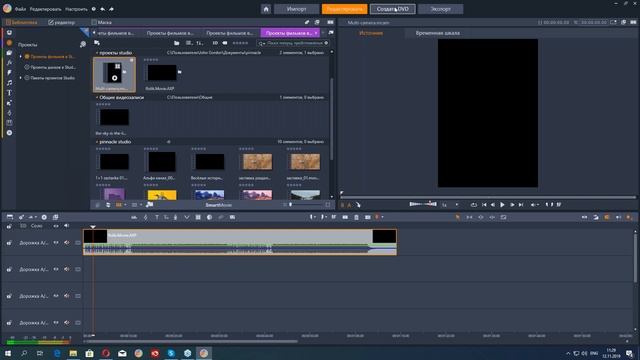The width and height of the screenshot is (640, 360).
Task: Collapse the проекты studio section
Action: click(97, 53)
